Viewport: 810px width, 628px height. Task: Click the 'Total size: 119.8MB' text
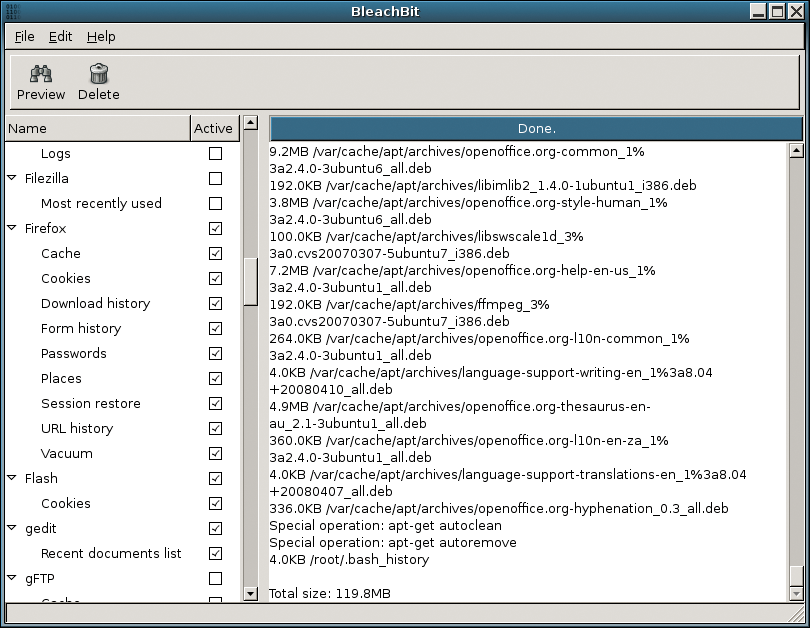[330, 594]
